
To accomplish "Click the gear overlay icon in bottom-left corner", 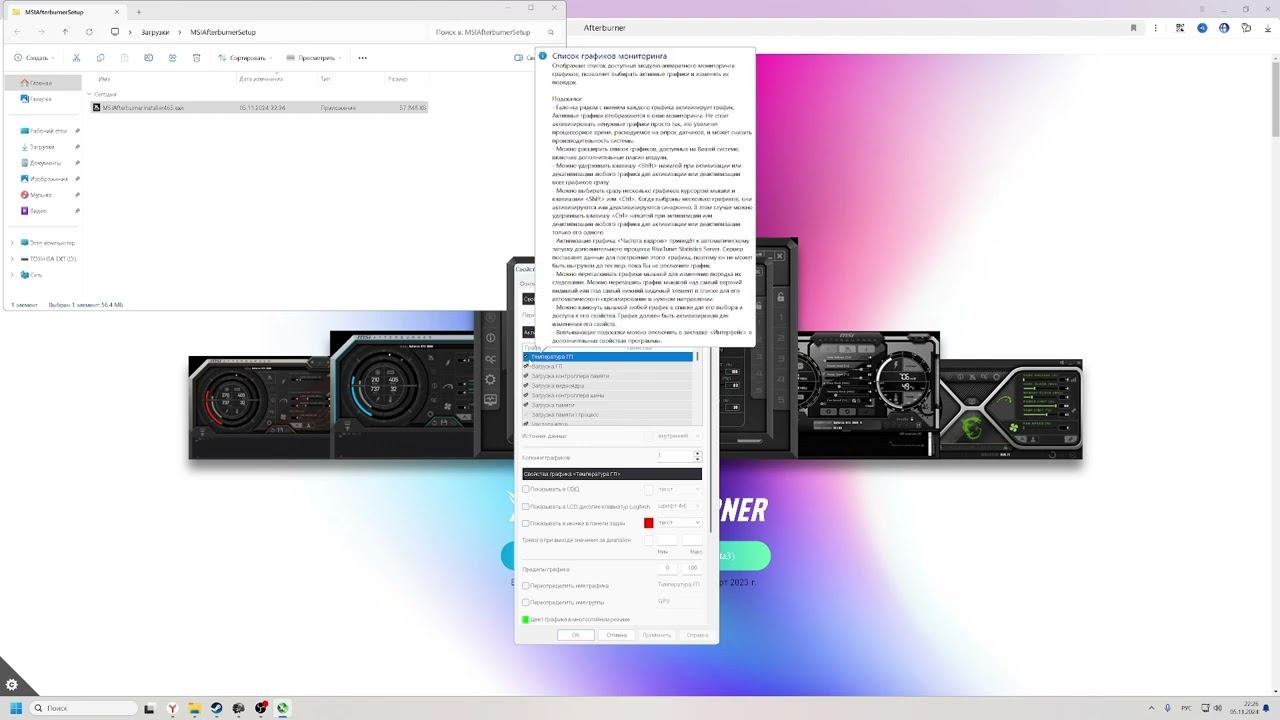I will (12, 684).
